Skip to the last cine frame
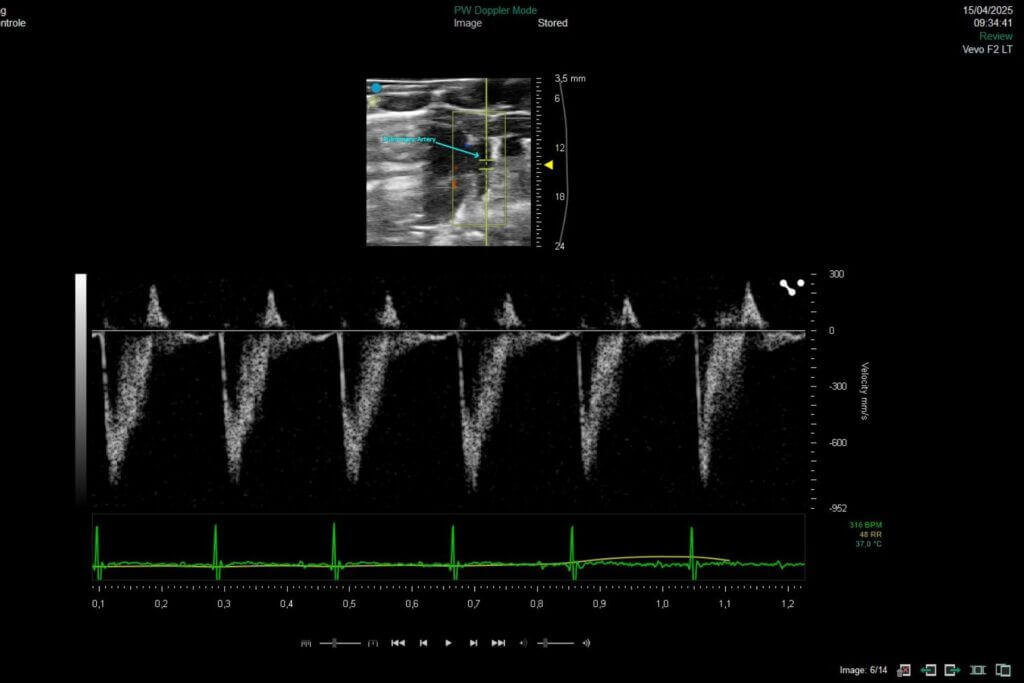The height and width of the screenshot is (683, 1024). [499, 643]
